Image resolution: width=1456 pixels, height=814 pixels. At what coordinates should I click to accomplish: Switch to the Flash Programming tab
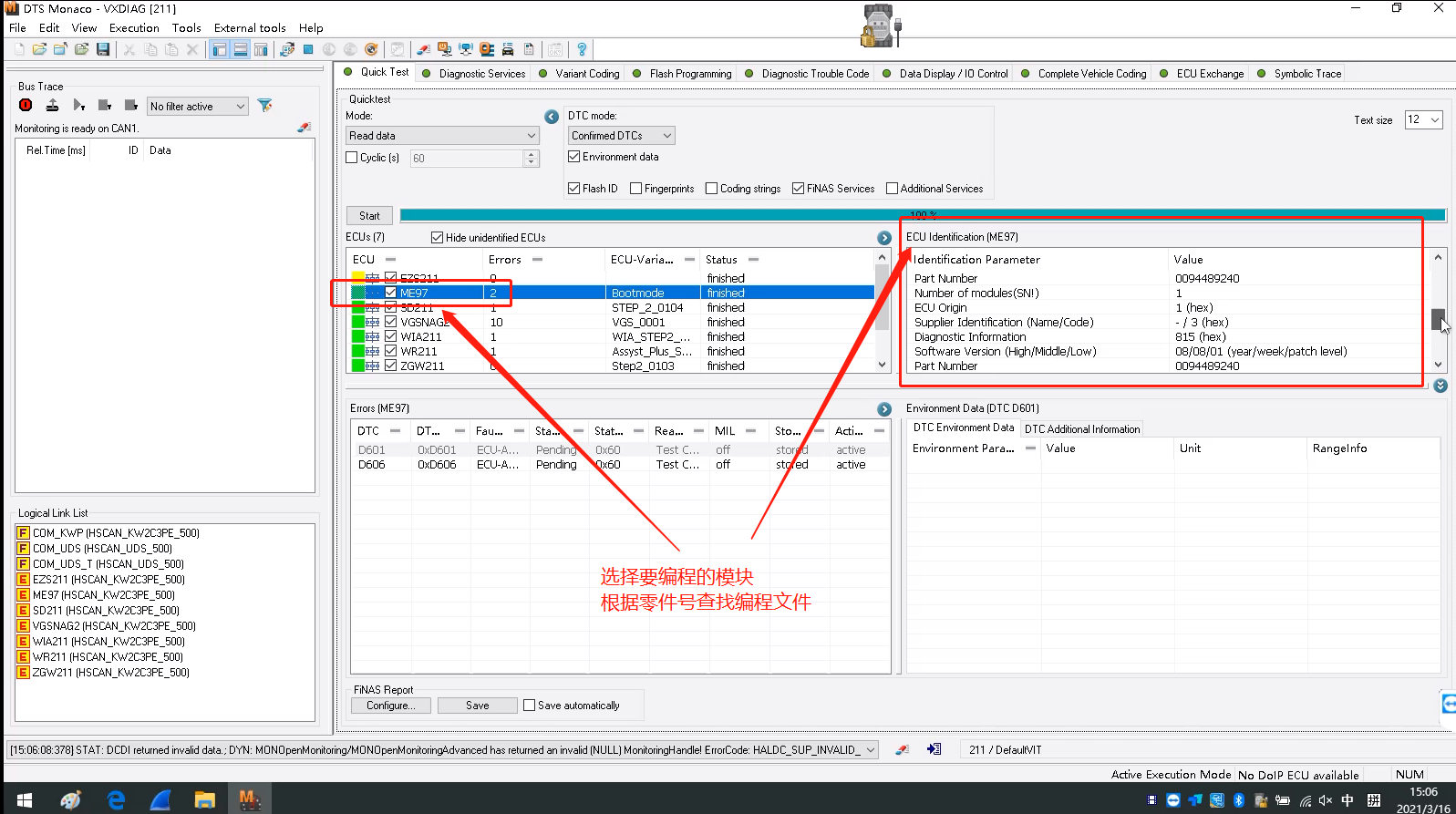[683, 74]
